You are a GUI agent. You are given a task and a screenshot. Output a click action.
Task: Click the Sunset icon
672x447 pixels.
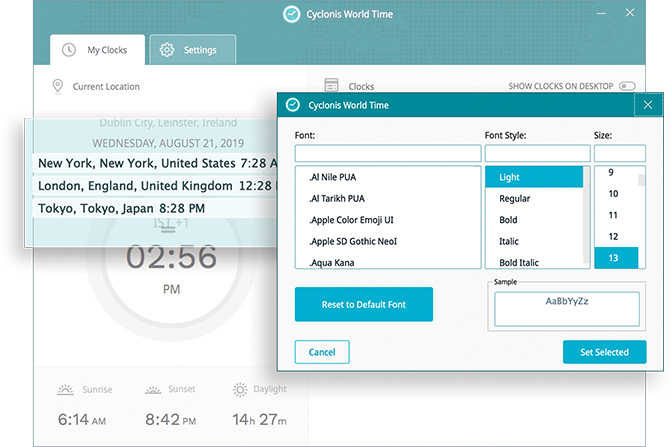152,389
